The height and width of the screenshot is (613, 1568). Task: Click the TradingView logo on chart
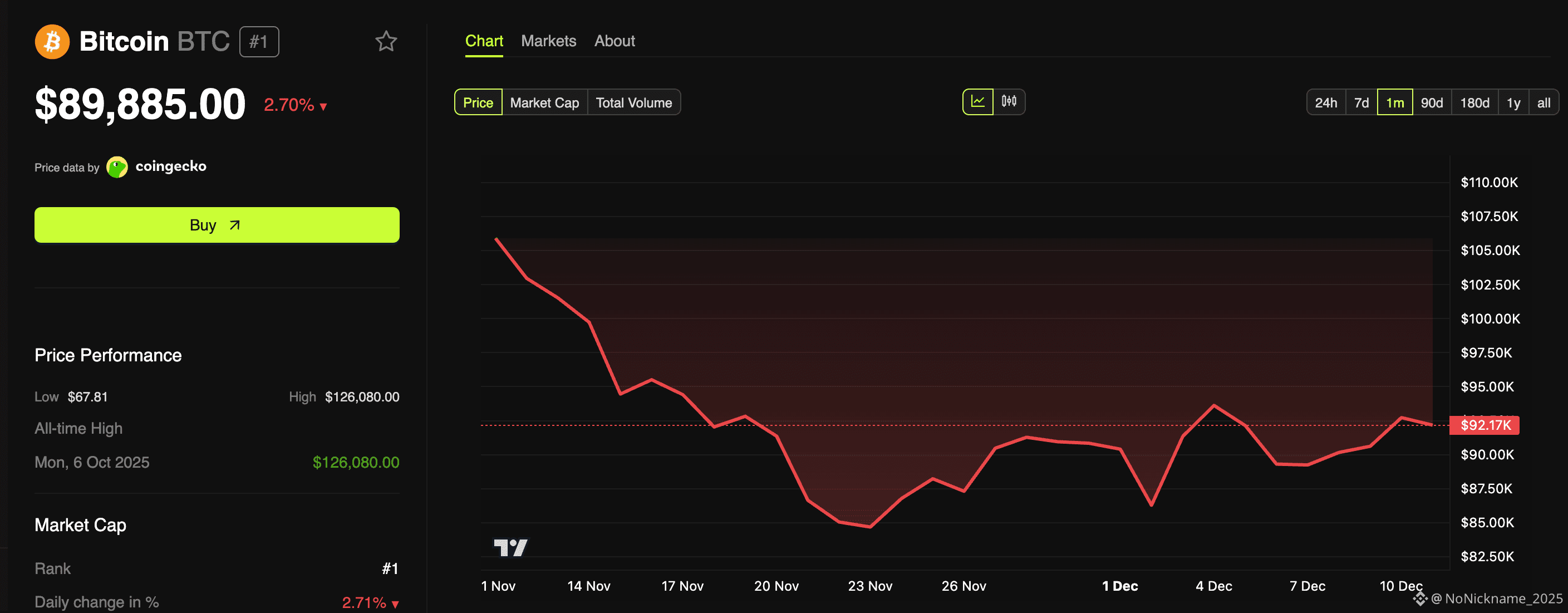coord(510,547)
